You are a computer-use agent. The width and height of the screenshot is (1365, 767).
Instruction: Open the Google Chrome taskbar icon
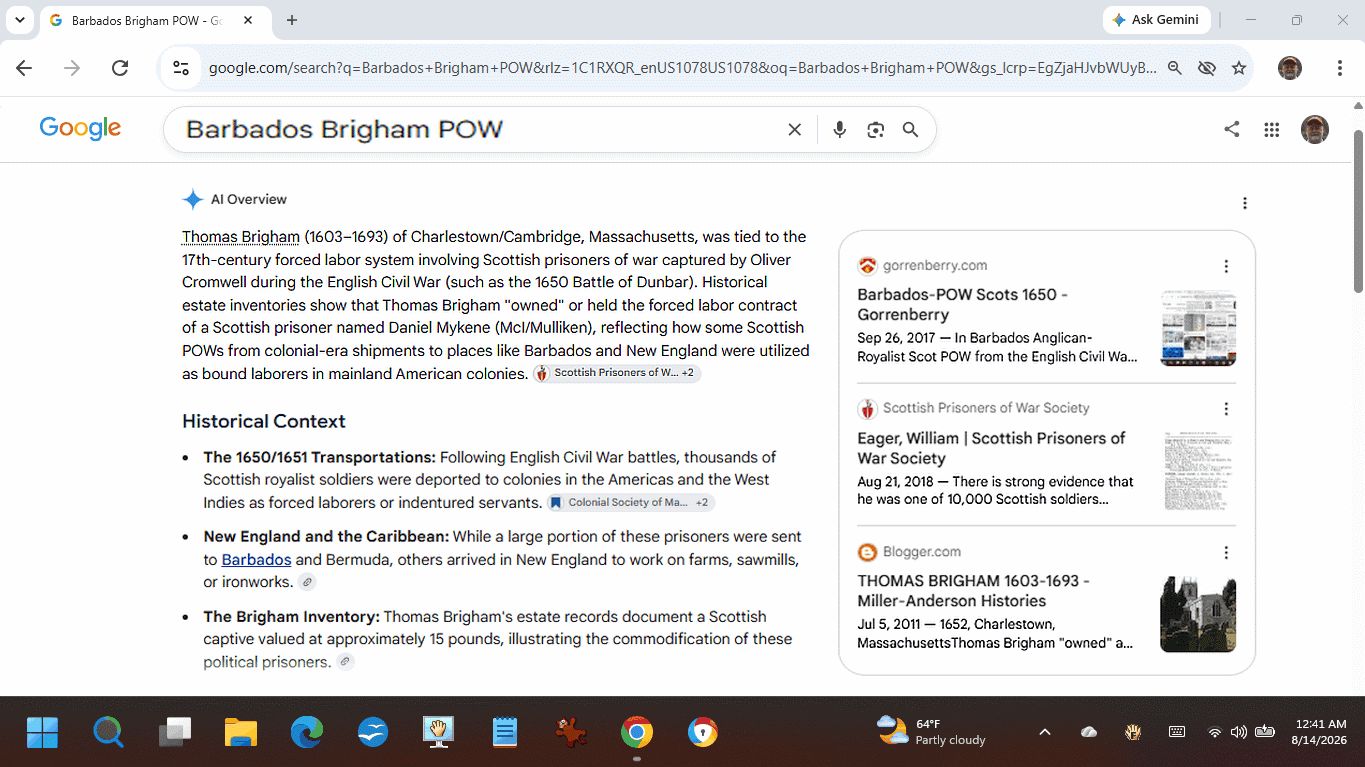[x=637, y=733]
